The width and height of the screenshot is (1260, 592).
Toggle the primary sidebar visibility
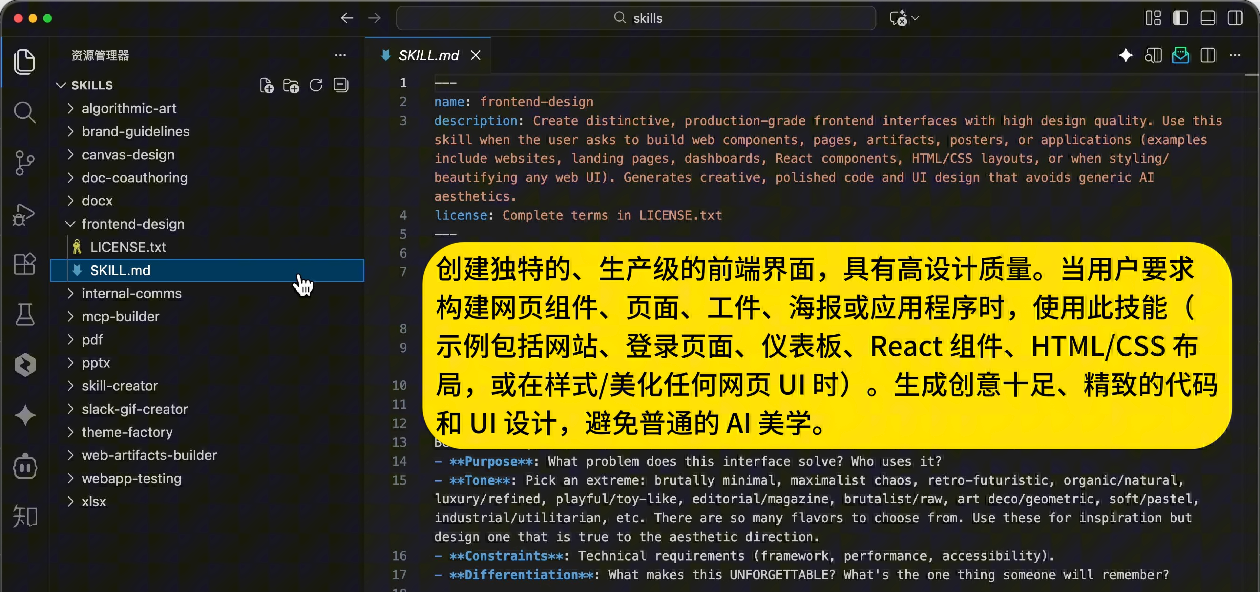[x=1181, y=18]
